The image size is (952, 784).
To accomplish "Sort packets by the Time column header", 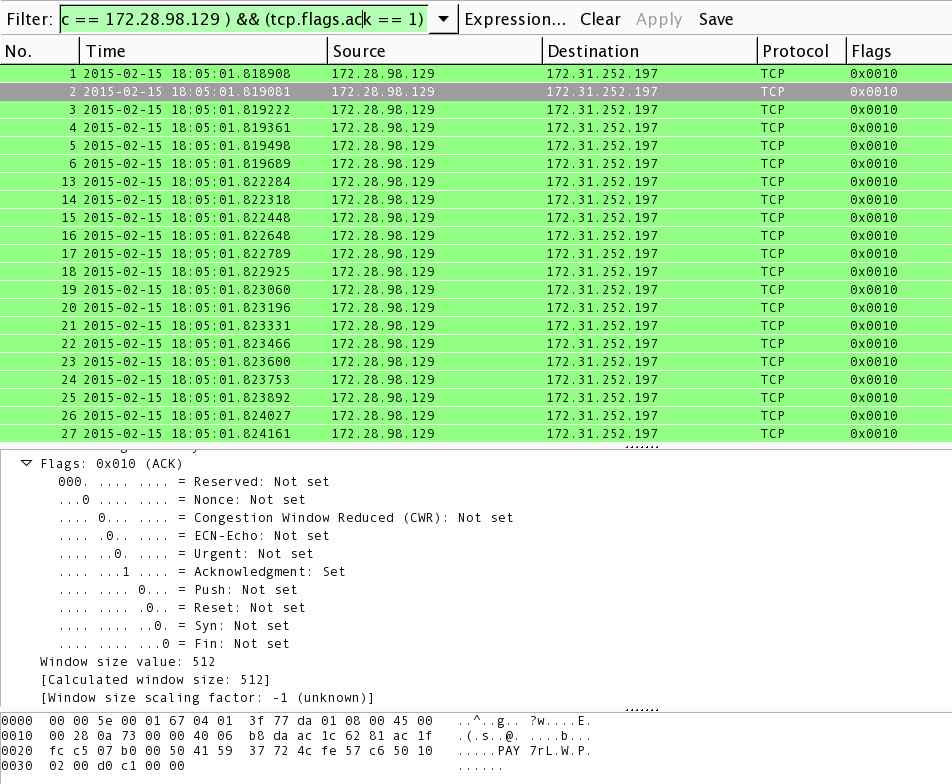I will [x=203, y=51].
